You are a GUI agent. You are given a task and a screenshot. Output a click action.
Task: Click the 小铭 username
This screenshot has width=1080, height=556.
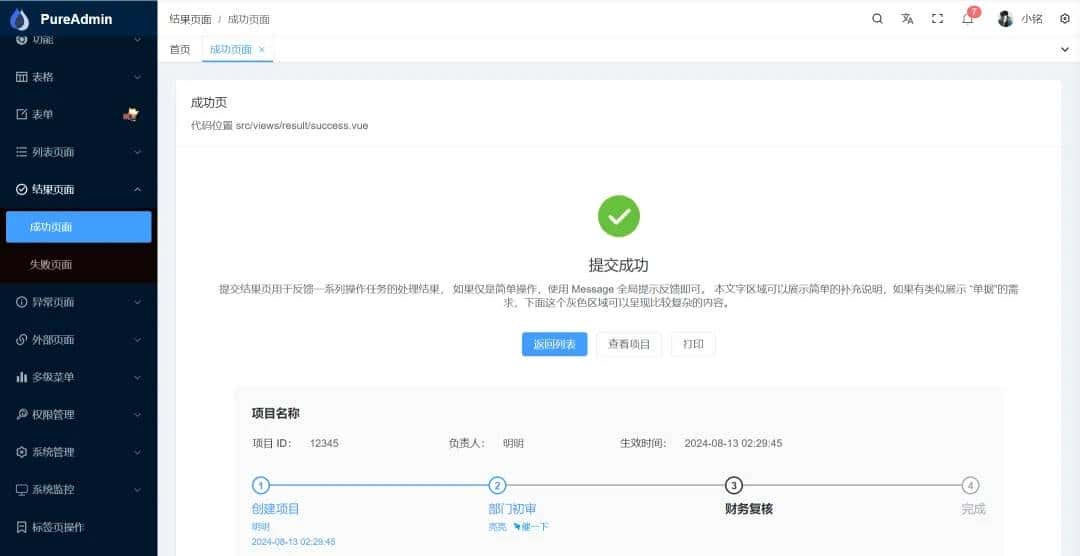click(1032, 19)
